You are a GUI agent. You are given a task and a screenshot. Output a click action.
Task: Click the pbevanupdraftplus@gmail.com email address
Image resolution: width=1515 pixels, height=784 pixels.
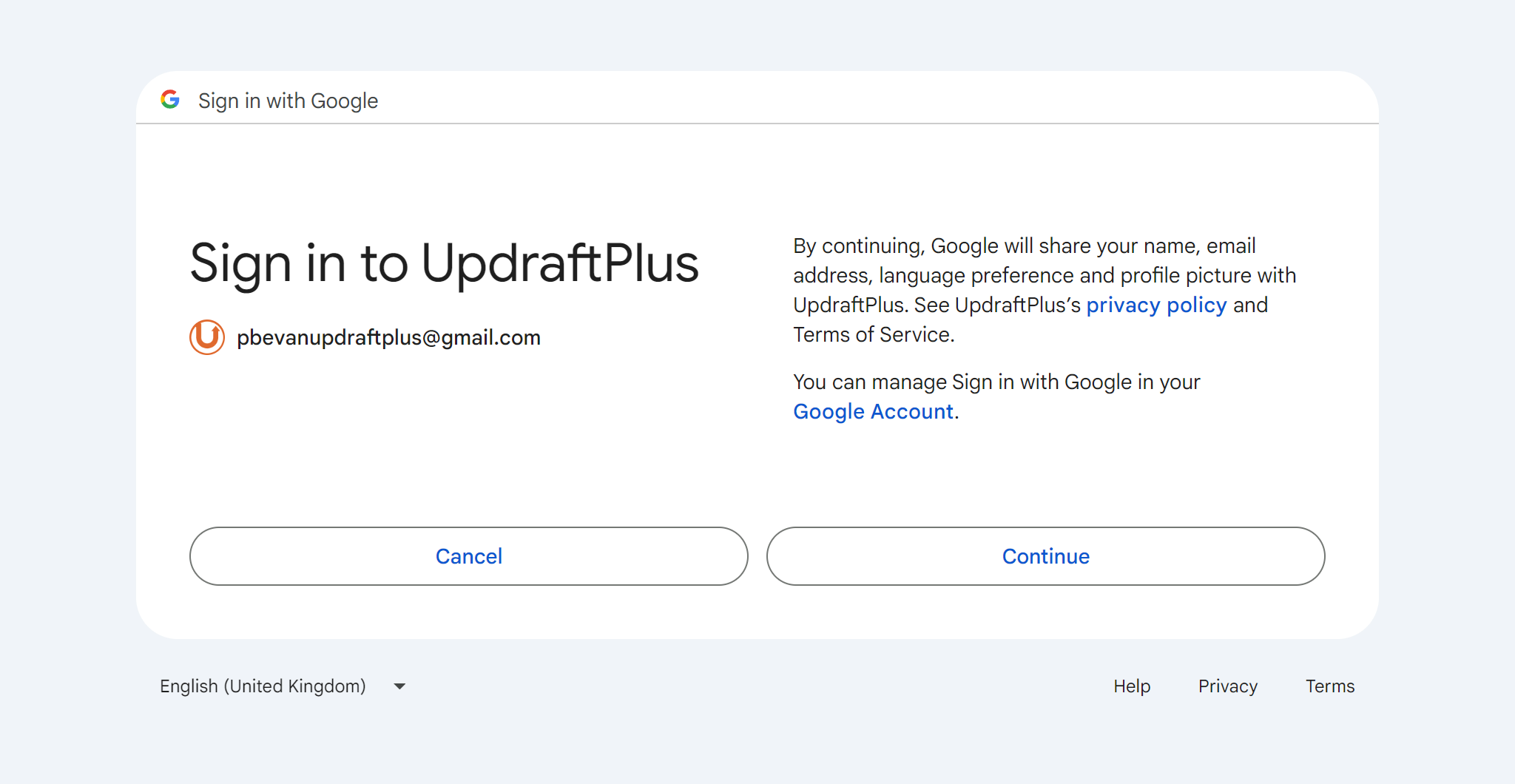pyautogui.click(x=388, y=337)
